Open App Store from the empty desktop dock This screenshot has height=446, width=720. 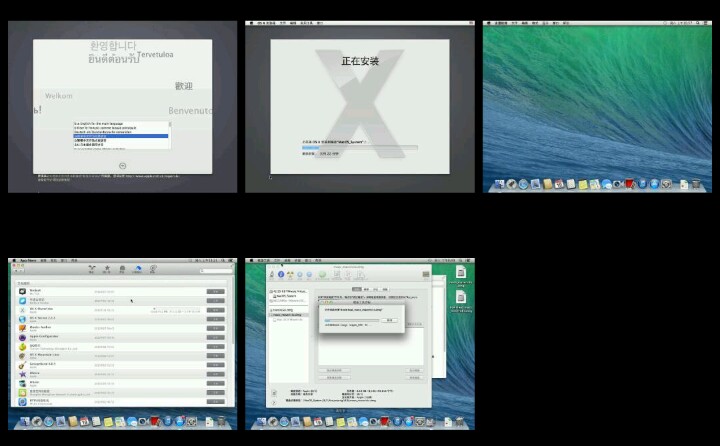[654, 184]
